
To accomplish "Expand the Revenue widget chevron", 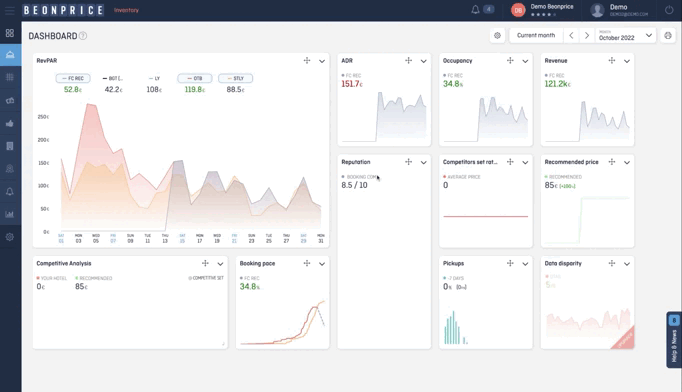I will 627,61.
